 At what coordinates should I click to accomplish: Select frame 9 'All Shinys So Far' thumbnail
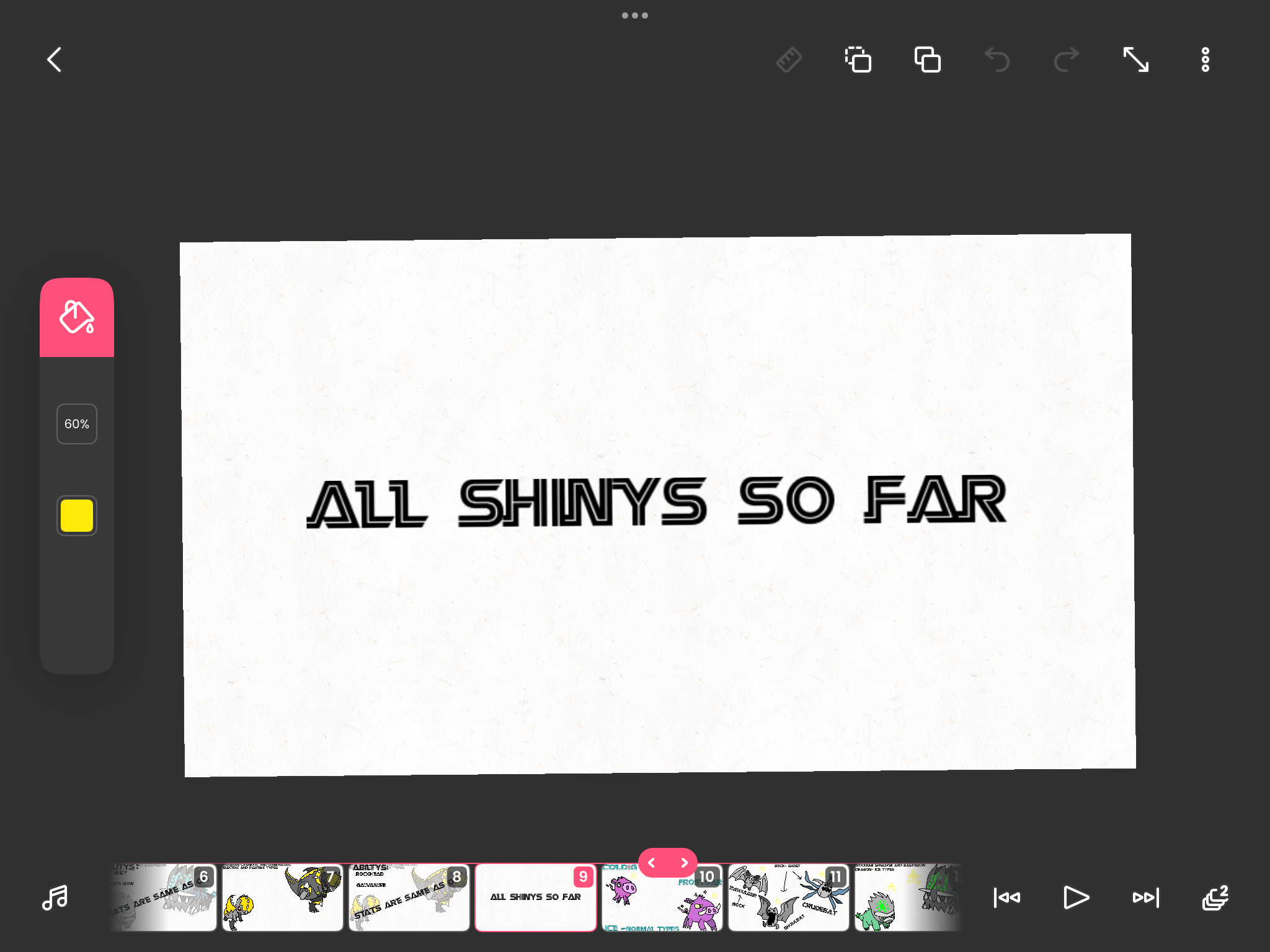pyautogui.click(x=536, y=897)
